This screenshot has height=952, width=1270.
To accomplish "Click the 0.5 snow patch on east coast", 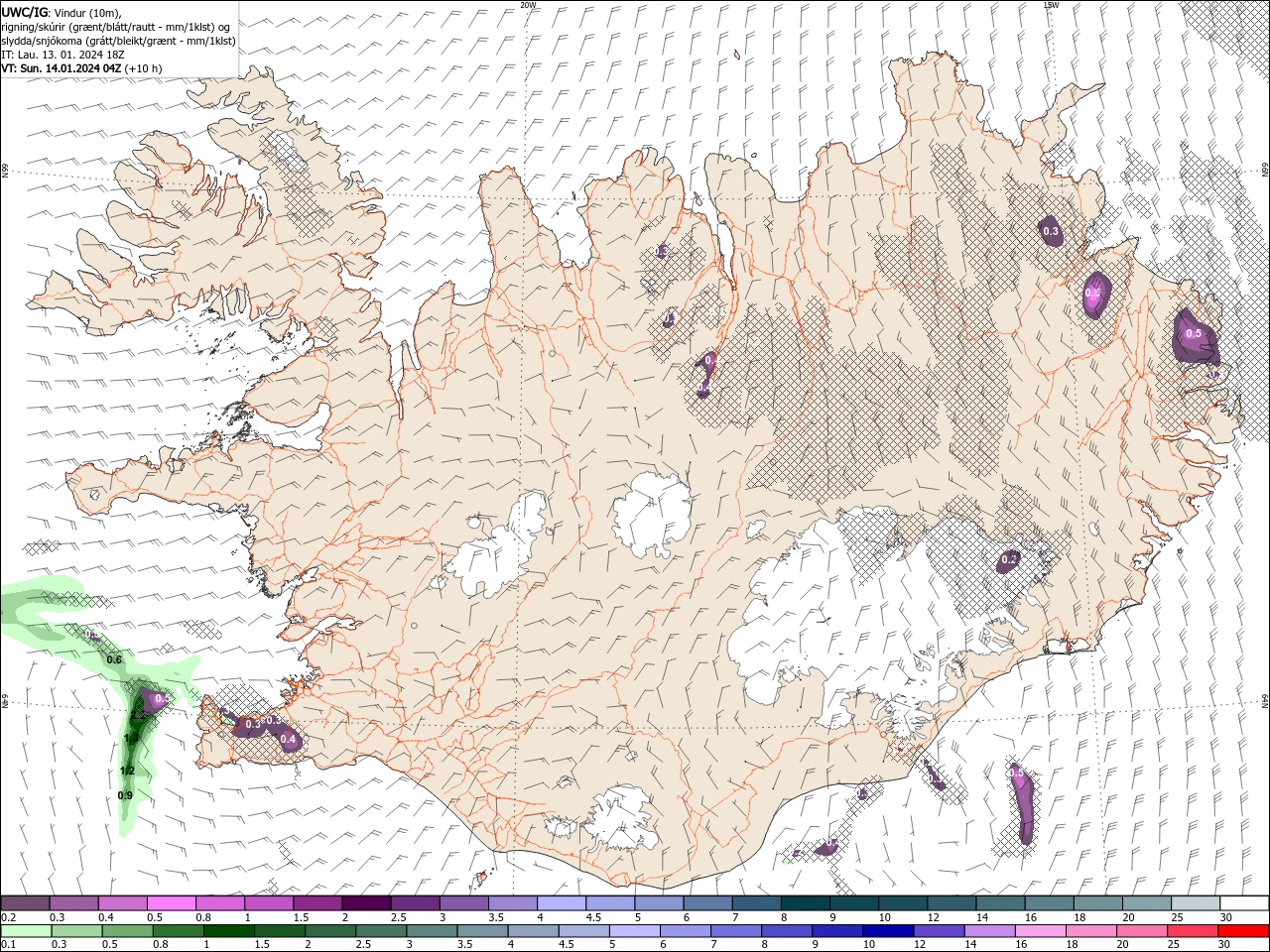I will pyautogui.click(x=1194, y=335).
